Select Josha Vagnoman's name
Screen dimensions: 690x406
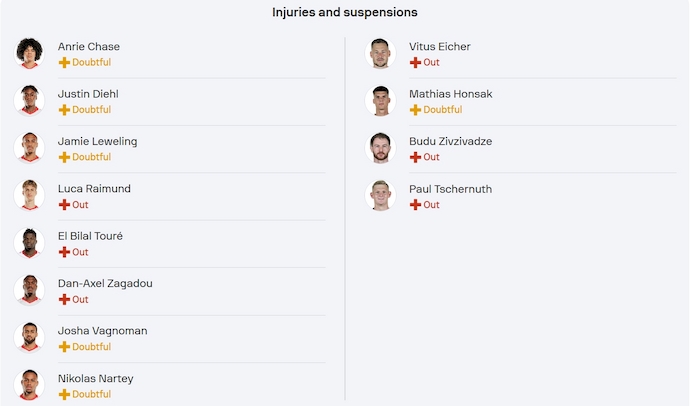coord(100,331)
